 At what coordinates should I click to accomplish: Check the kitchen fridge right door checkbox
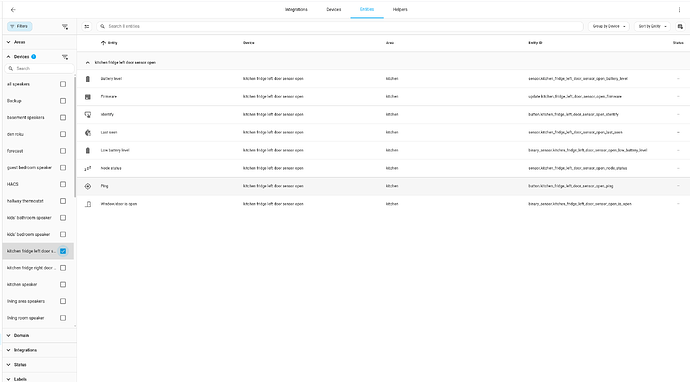click(63, 268)
